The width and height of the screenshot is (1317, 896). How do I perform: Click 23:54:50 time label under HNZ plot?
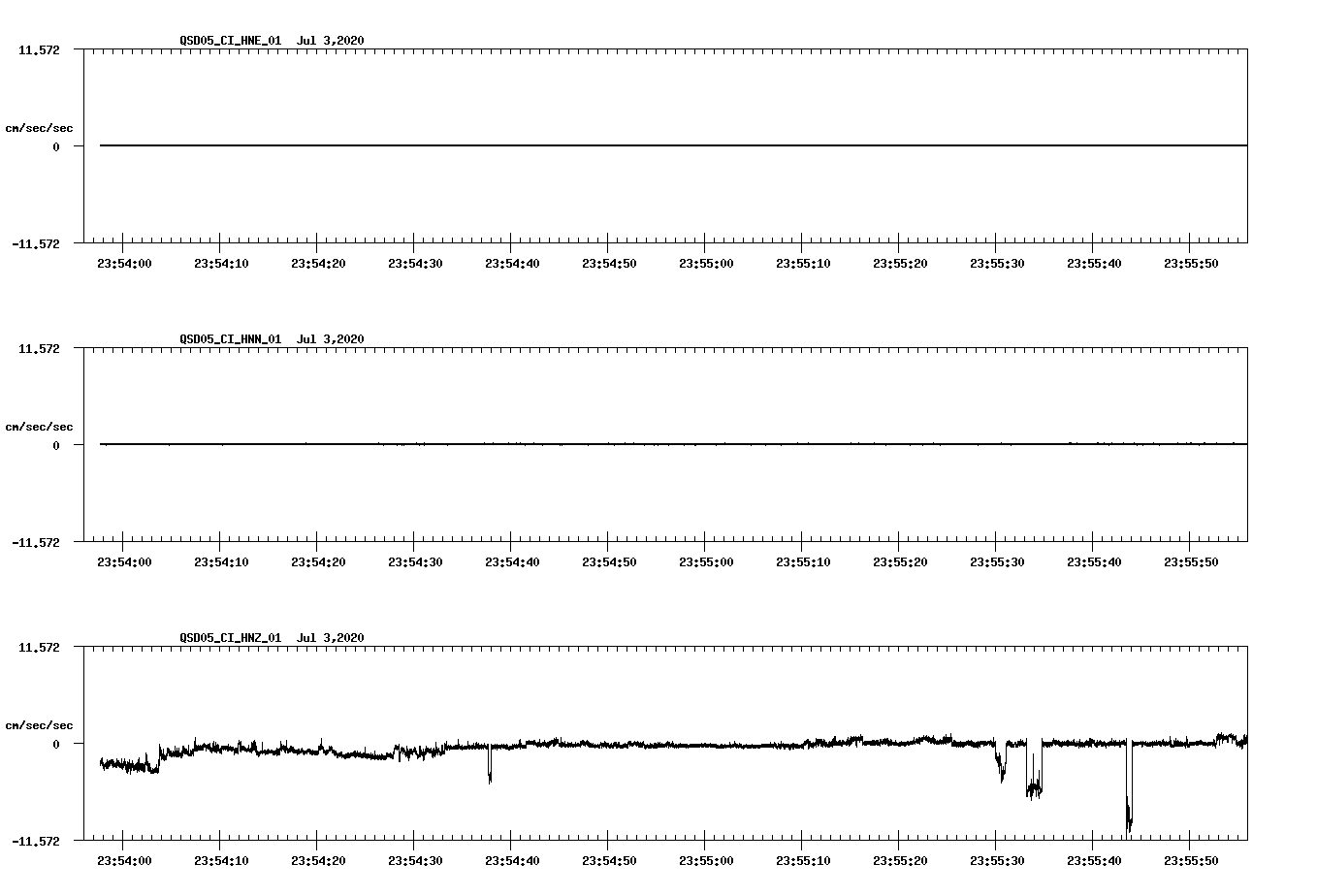(x=609, y=860)
